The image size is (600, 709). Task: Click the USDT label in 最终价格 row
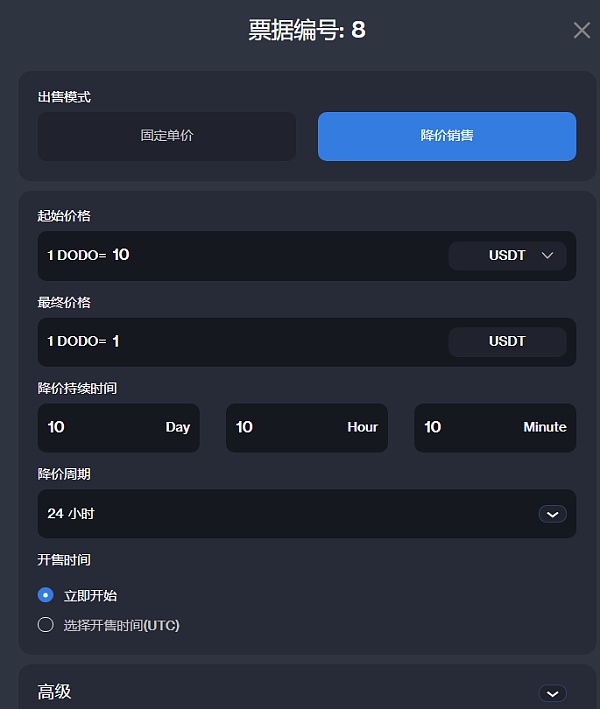click(507, 342)
